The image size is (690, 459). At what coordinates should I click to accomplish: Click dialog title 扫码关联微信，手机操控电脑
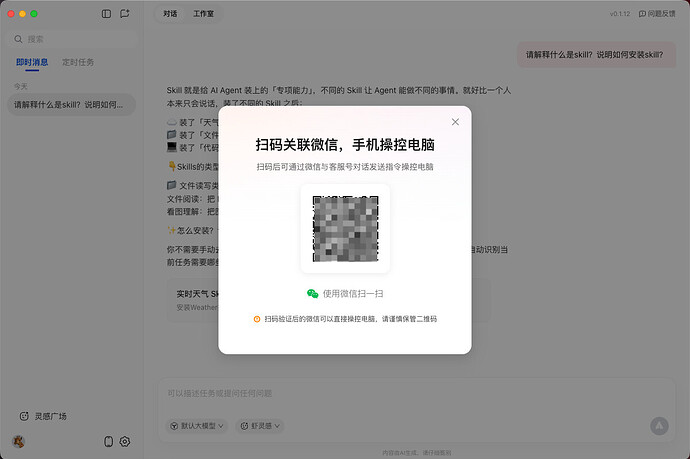(345, 145)
